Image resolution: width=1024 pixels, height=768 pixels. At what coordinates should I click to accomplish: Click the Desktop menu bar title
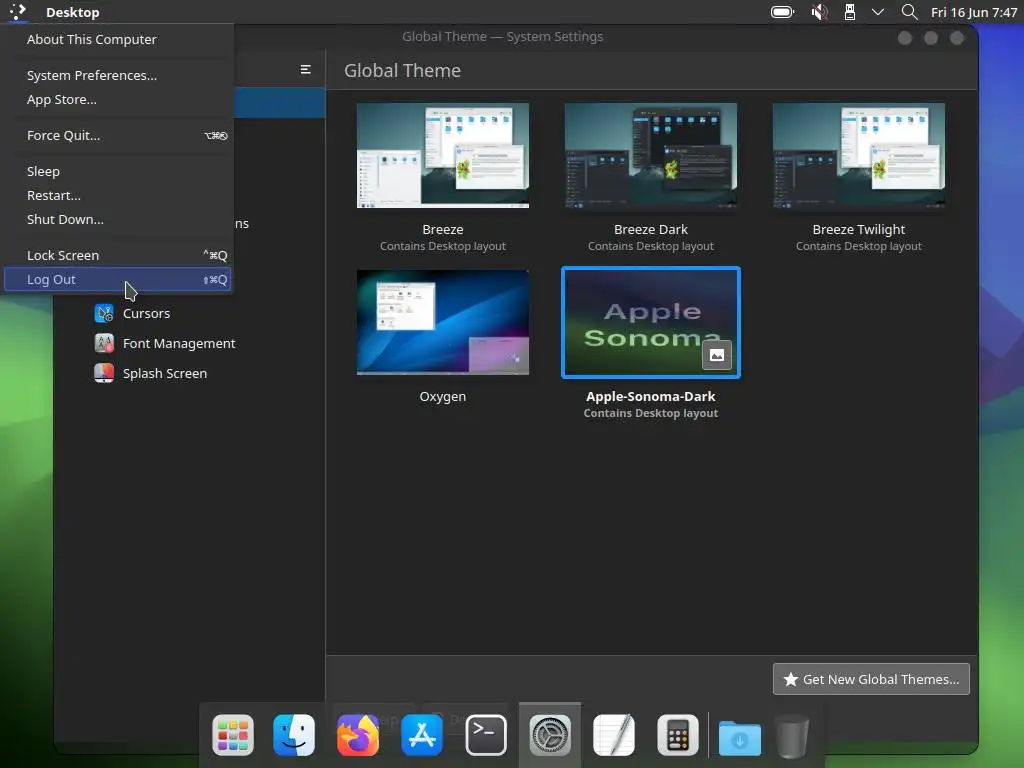pyautogui.click(x=72, y=12)
